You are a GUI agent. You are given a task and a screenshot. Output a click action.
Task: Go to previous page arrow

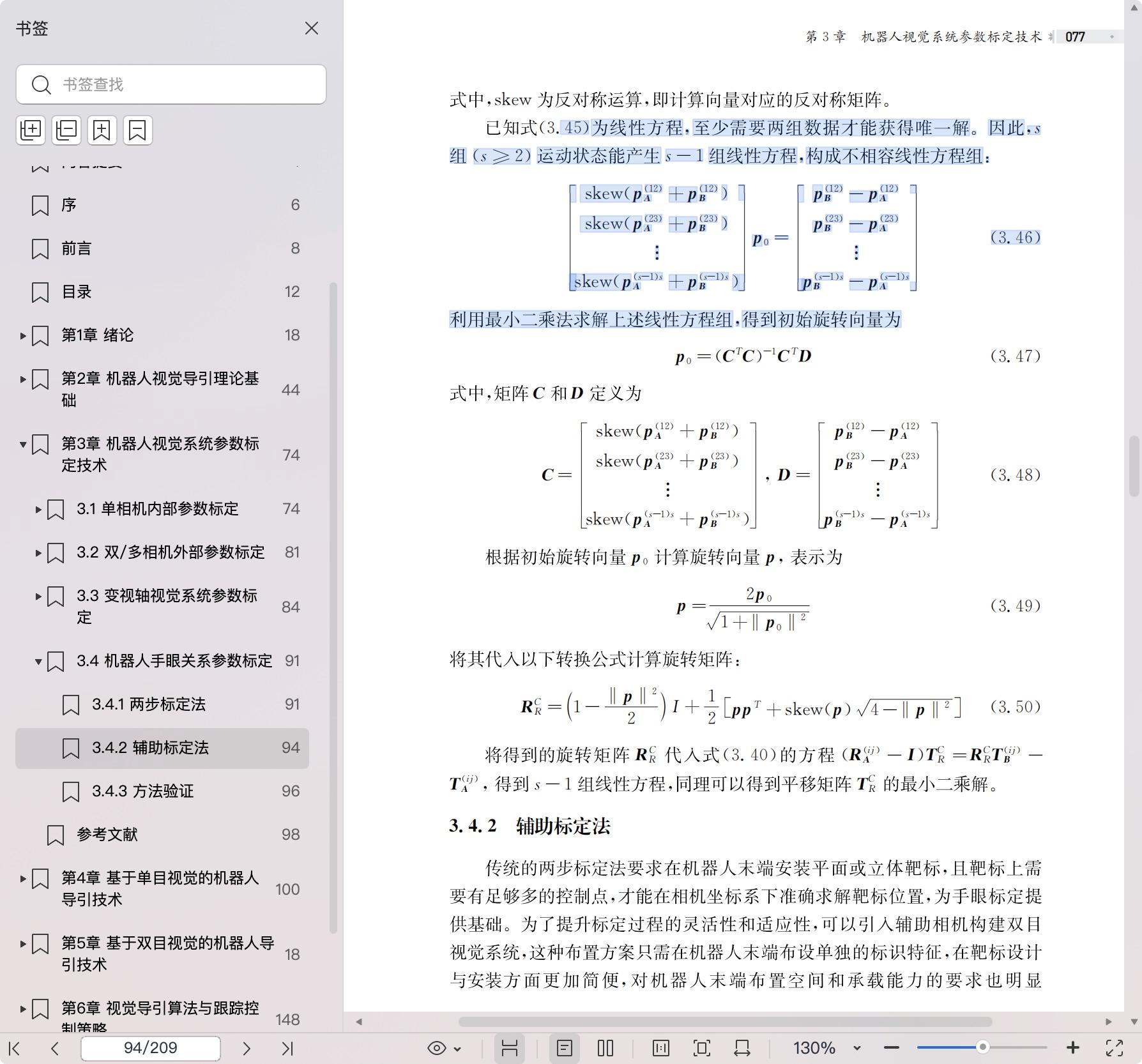click(55, 1048)
